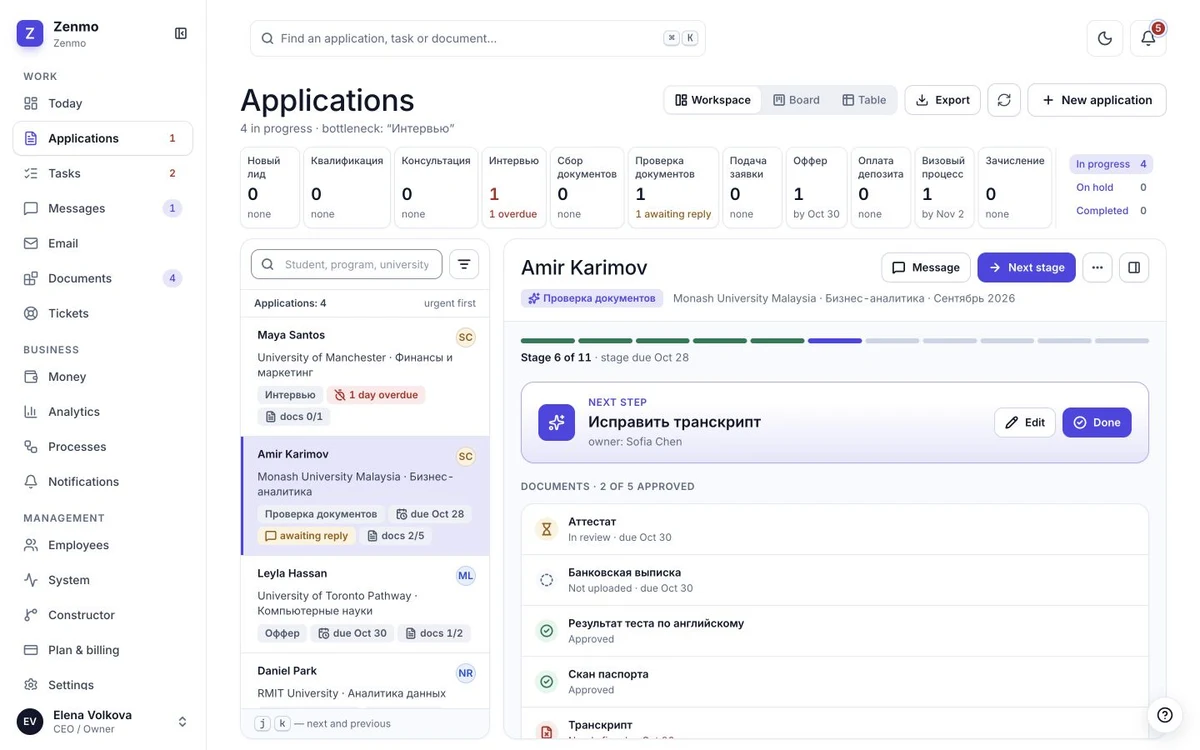This screenshot has height=750, width=1200.
Task: Open Tickets in the sidebar
Action: tap(103, 313)
